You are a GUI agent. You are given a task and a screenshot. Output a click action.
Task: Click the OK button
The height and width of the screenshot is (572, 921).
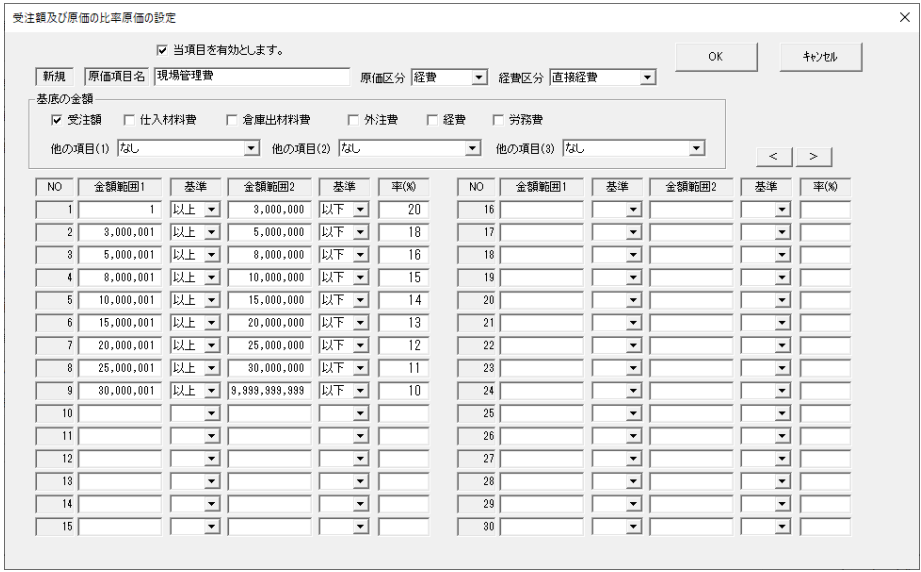click(715, 57)
